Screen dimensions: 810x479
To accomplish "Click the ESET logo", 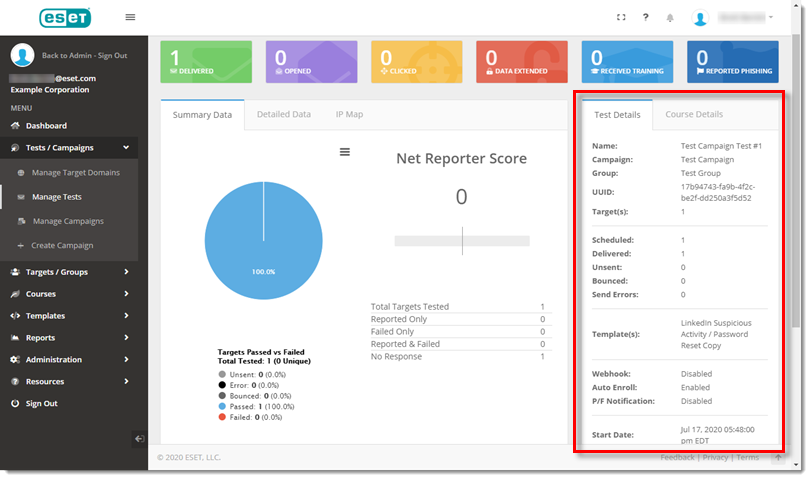I will (x=65, y=18).
